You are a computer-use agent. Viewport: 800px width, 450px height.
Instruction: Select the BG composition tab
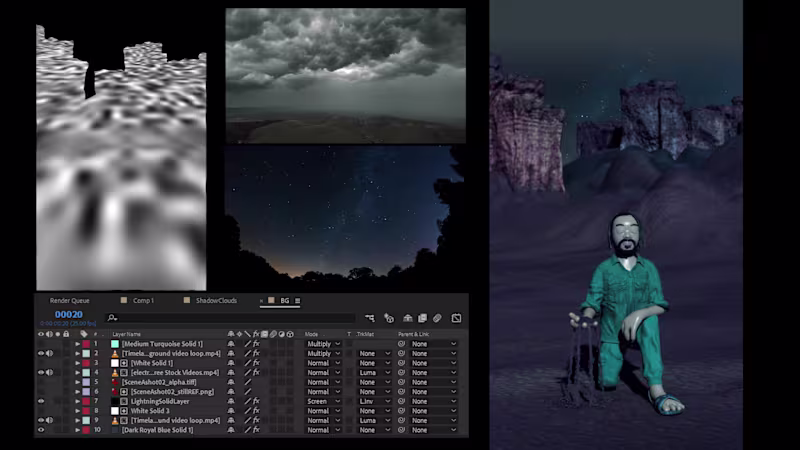click(x=285, y=301)
